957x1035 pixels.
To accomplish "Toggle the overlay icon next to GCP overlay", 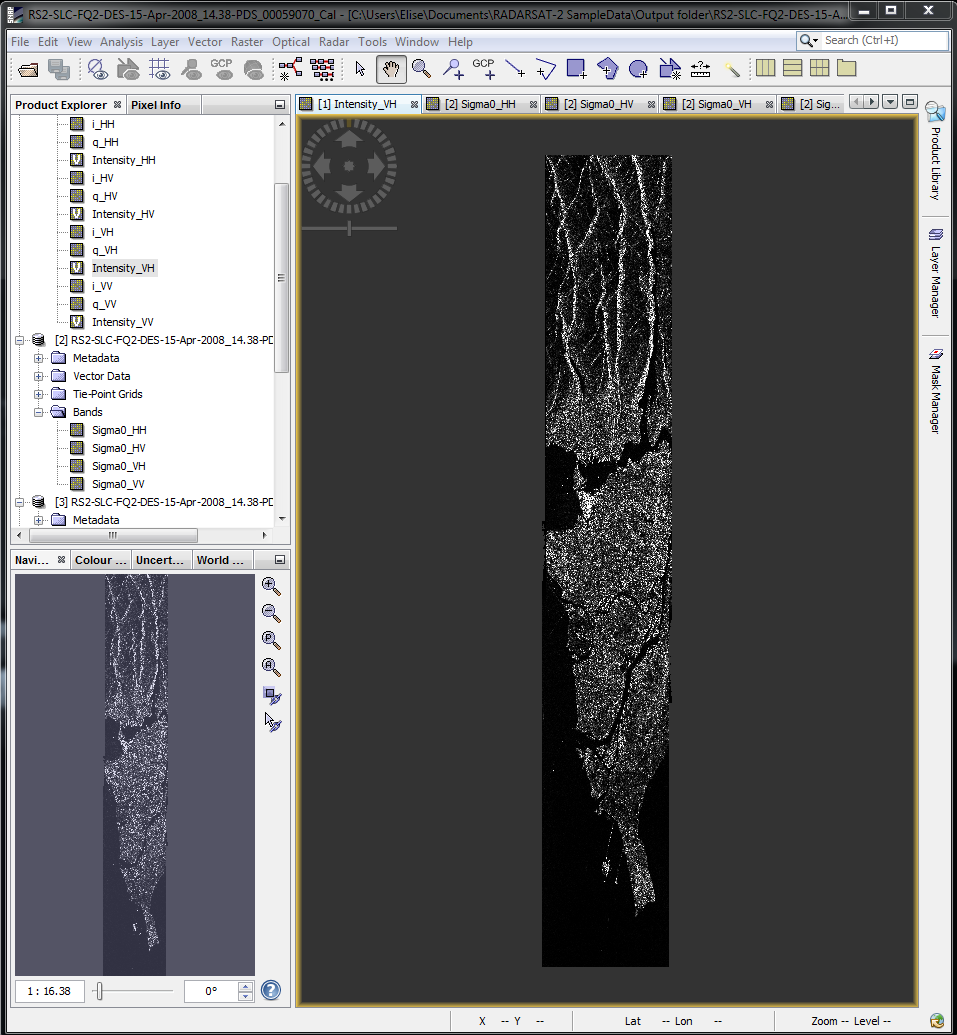I will pos(253,69).
